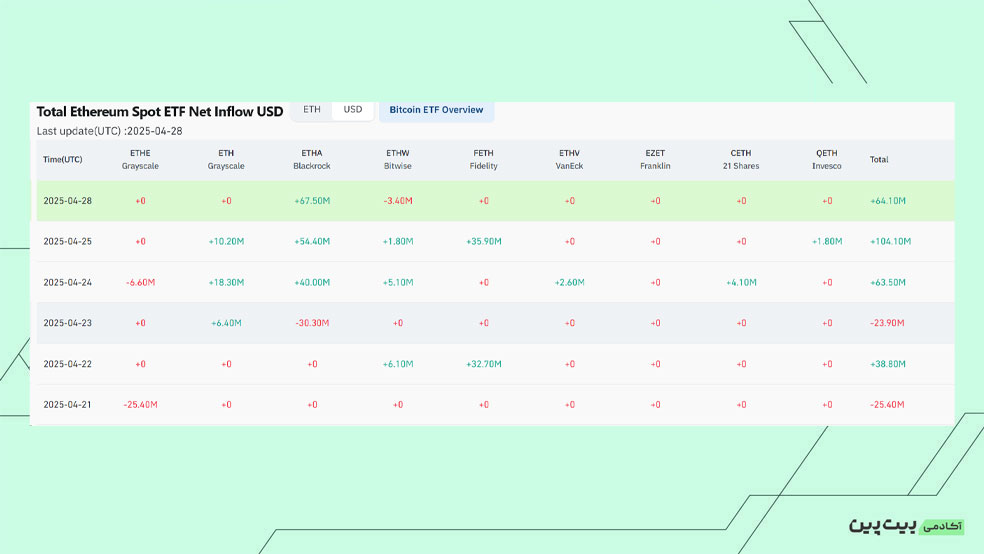This screenshot has height=554, width=984.
Task: Click the Total Ethereum Spot ETF title
Action: coord(160,112)
